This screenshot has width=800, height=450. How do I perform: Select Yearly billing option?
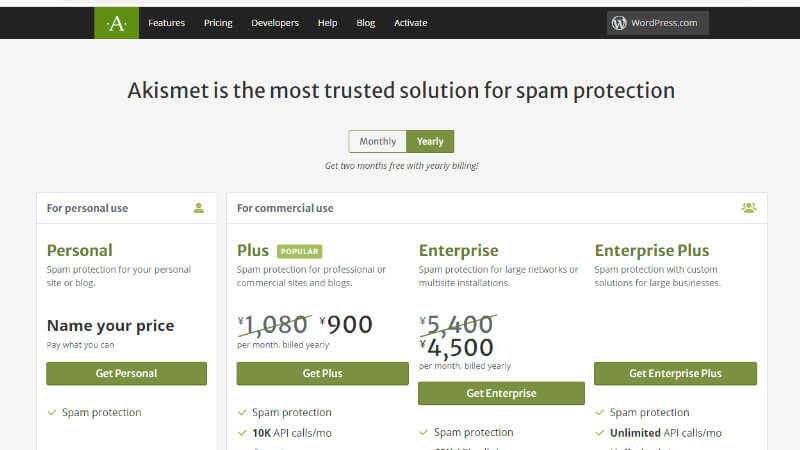pyautogui.click(x=430, y=141)
